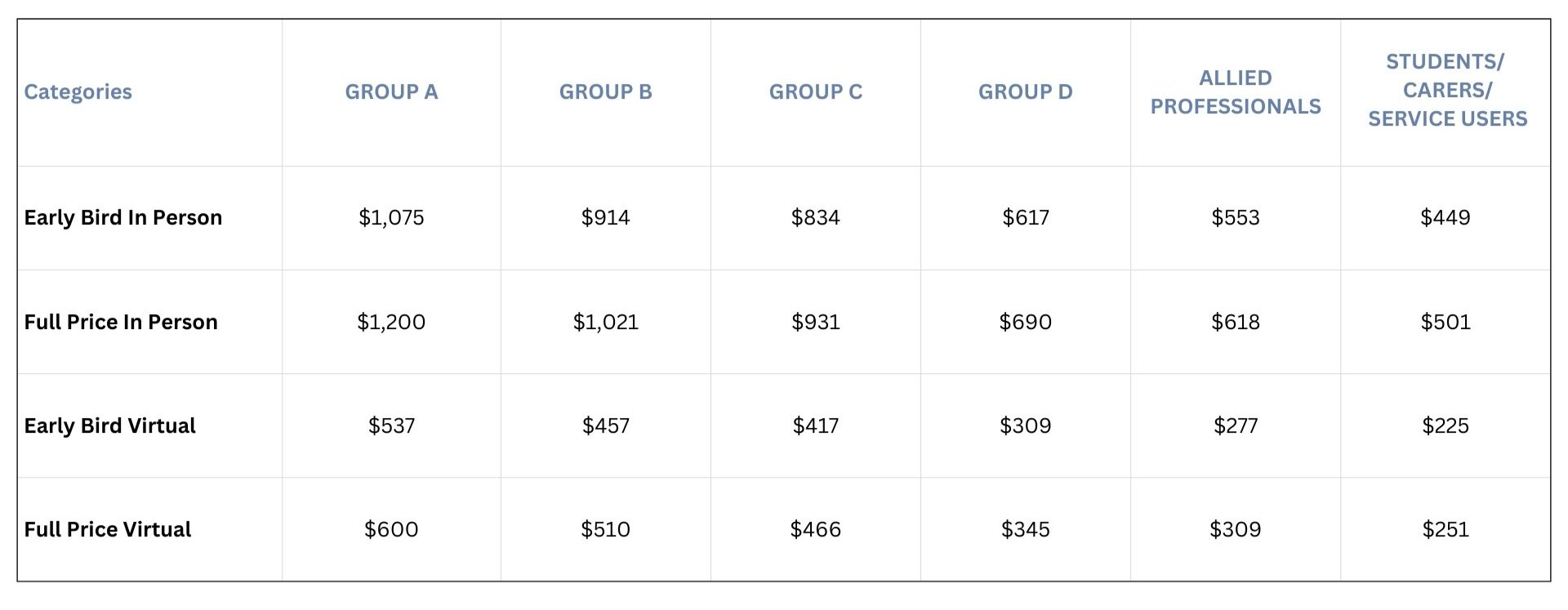Select the $690 price cell
Viewport: 1568px width, 610px height.
point(1025,323)
